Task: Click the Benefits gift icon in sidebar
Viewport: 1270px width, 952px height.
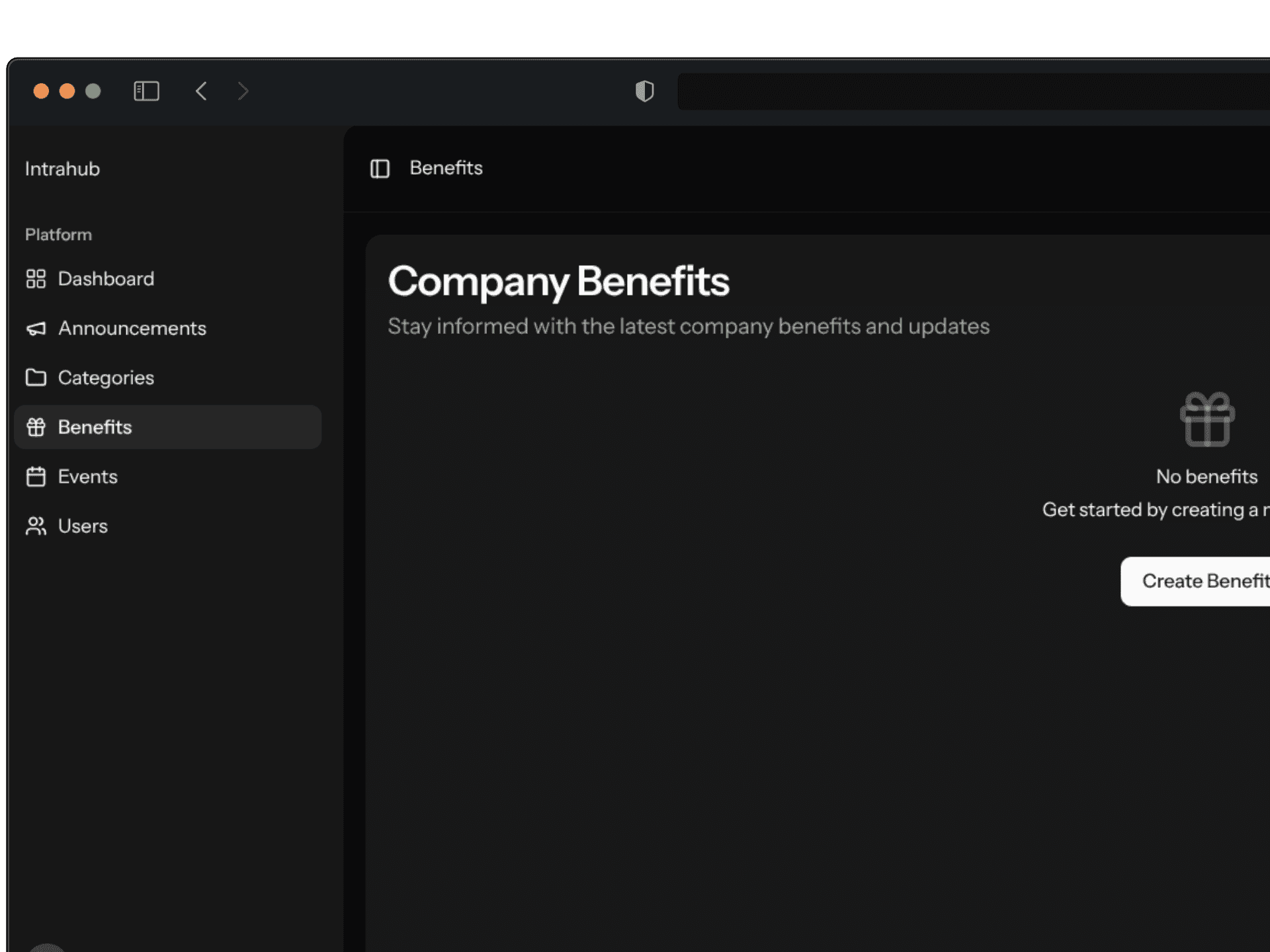Action: (36, 427)
